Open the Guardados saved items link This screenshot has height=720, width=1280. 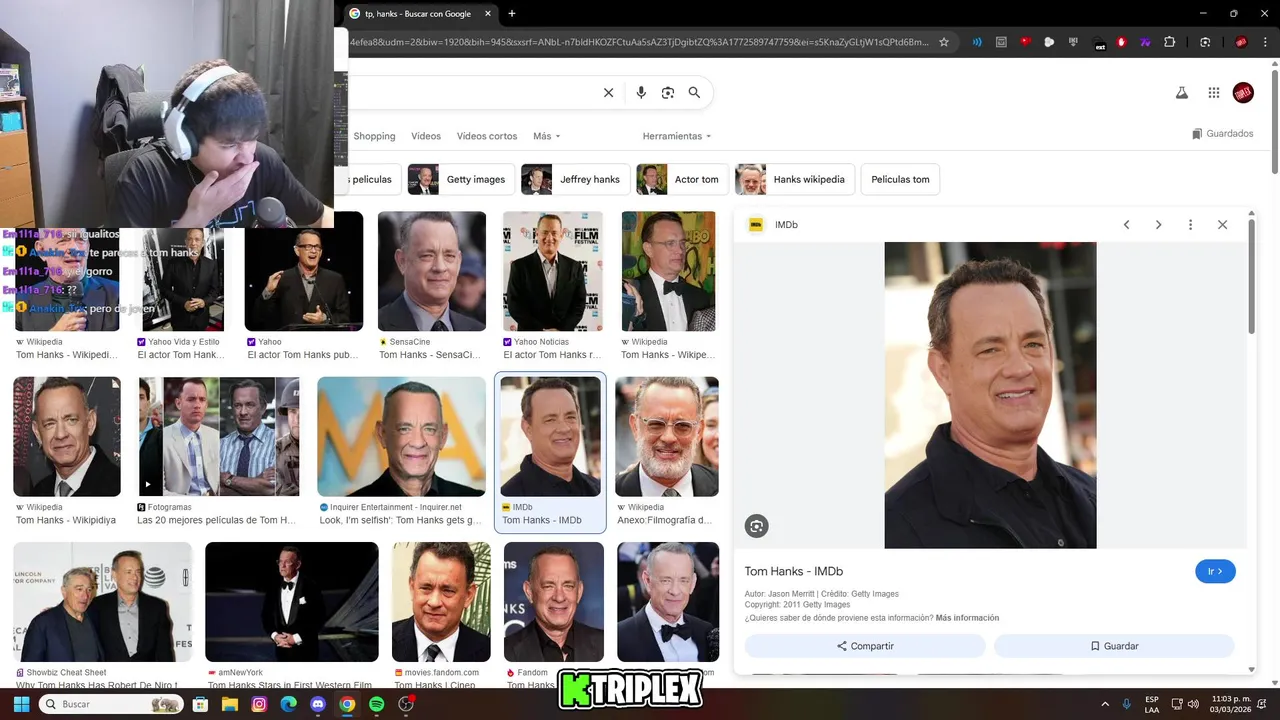(1222, 134)
